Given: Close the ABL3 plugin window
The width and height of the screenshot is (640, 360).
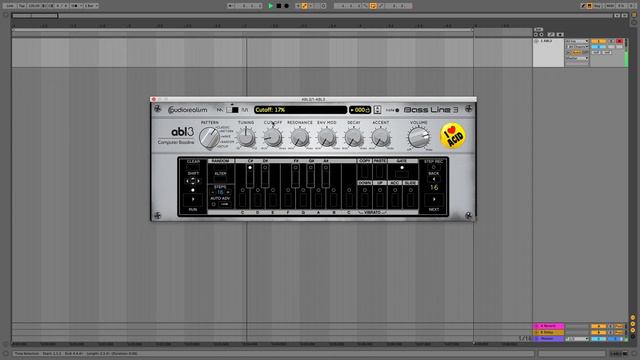Looking at the screenshot, I should pos(153,99).
